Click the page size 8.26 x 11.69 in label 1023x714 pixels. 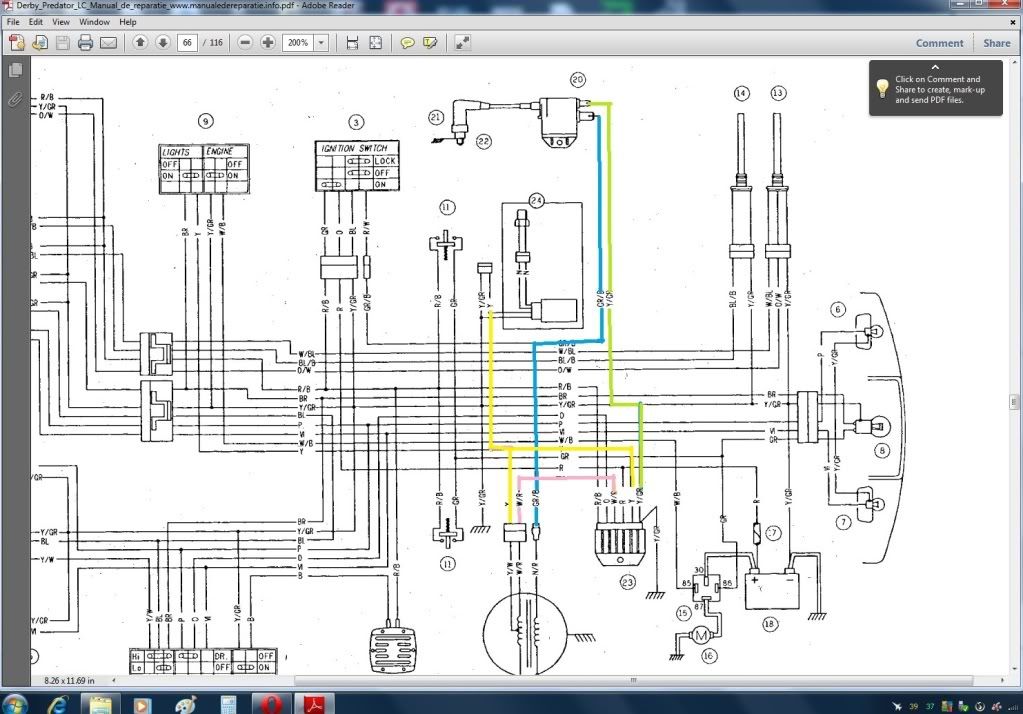pos(69,680)
